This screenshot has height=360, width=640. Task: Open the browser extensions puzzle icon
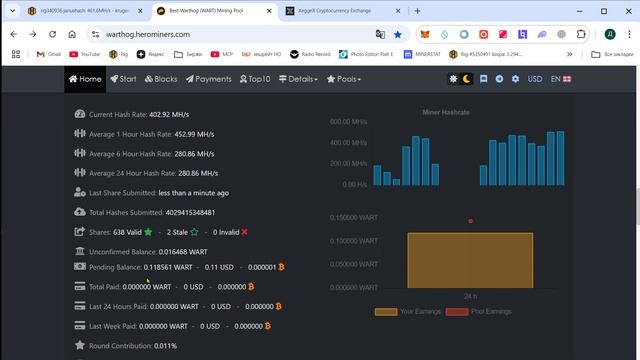[x=581, y=34]
